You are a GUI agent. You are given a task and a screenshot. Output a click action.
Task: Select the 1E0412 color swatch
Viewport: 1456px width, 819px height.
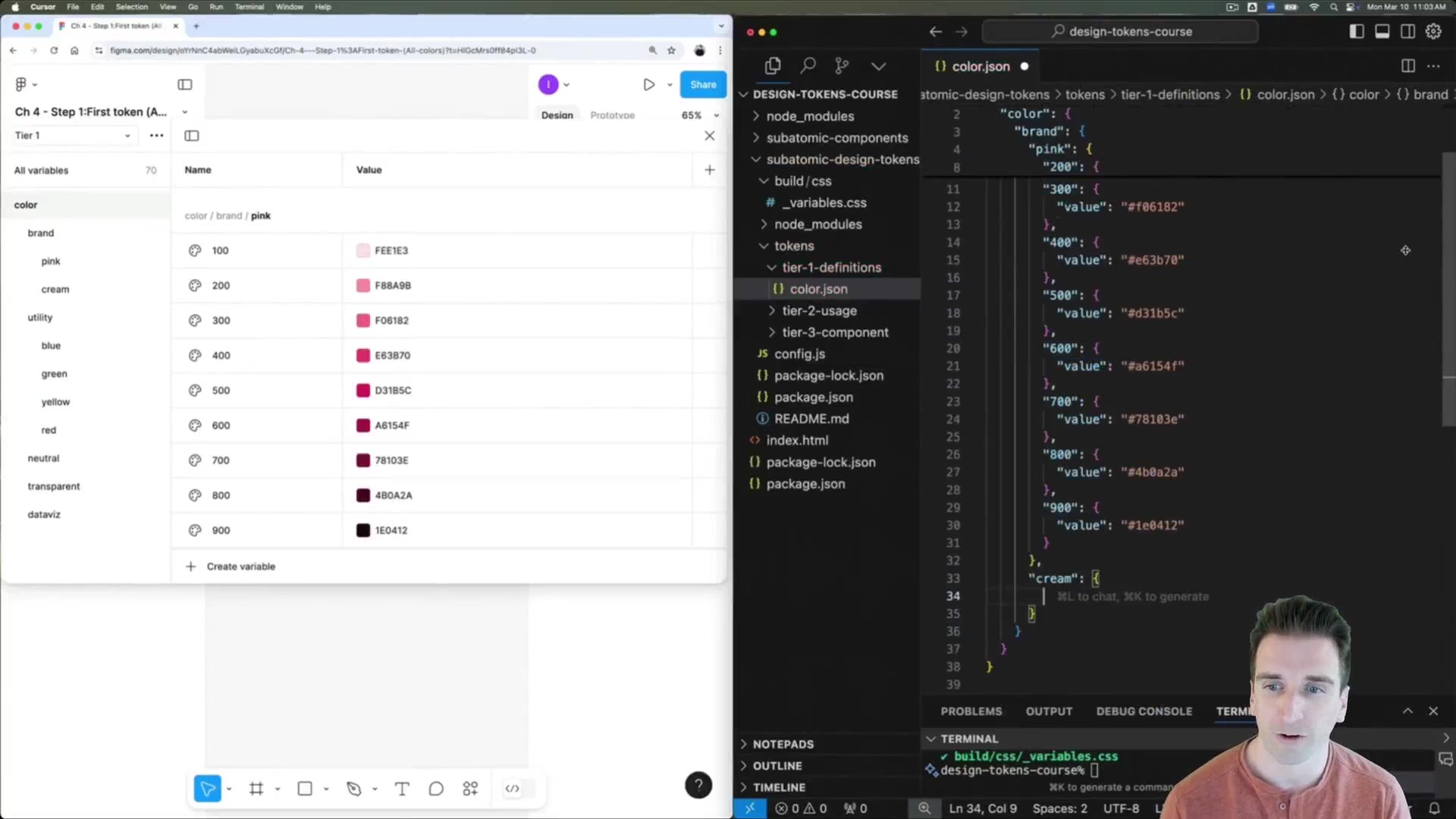(362, 531)
